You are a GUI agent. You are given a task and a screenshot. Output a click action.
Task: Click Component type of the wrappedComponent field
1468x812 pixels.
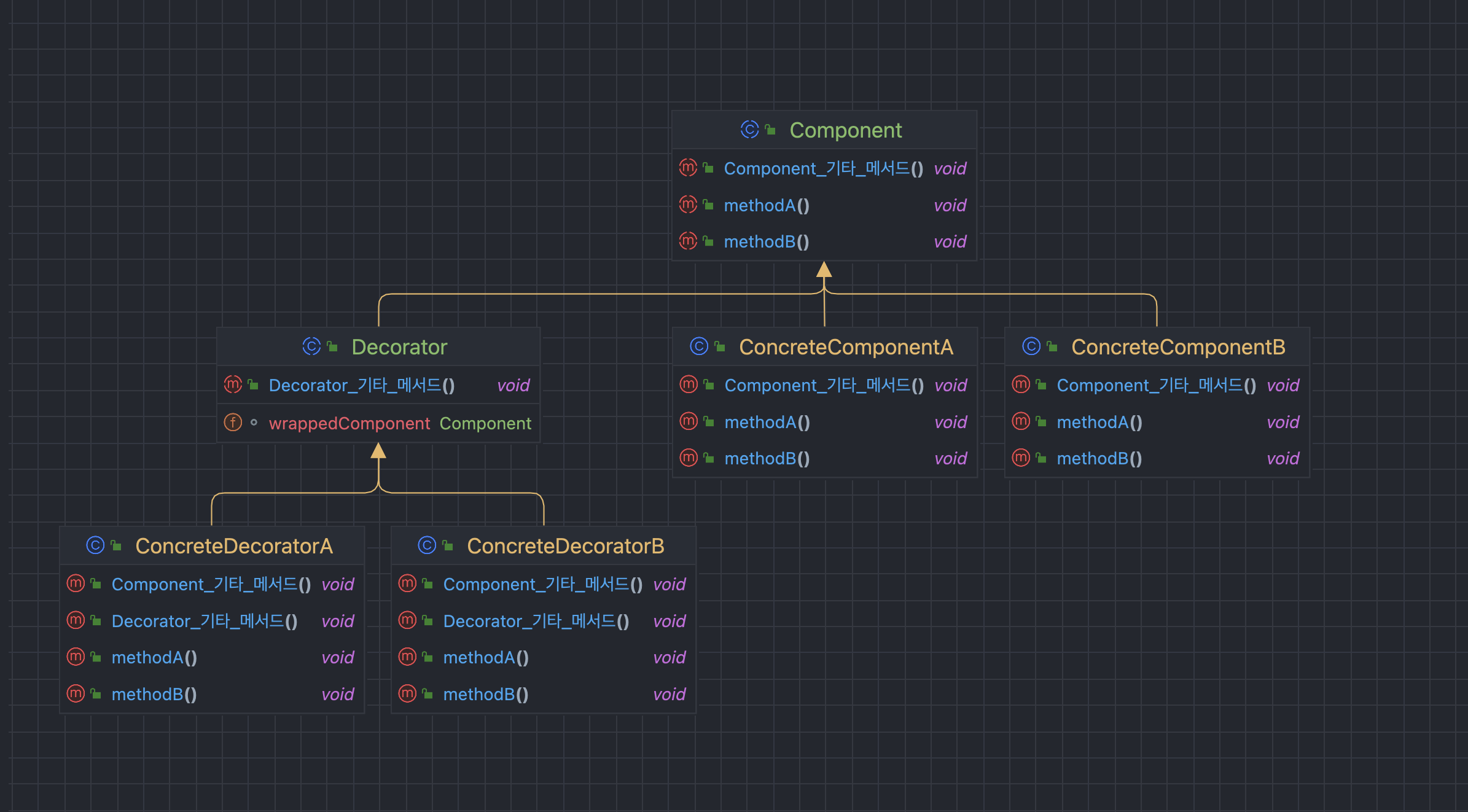point(485,423)
